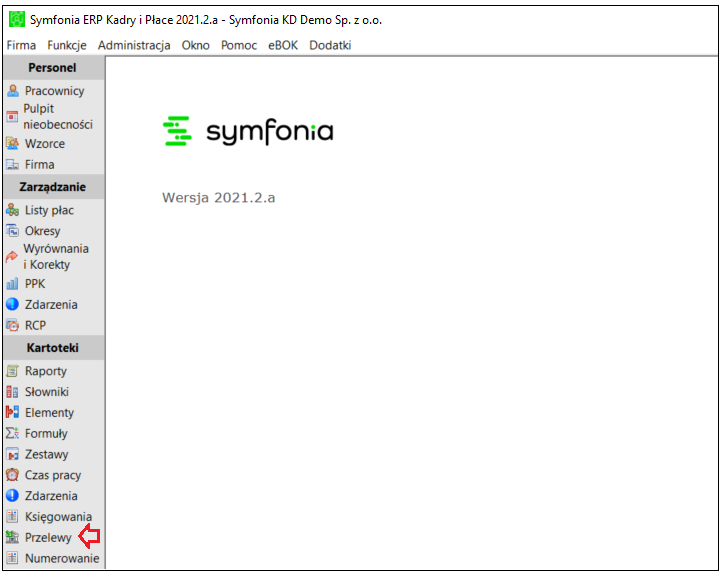Open the Listy płac label
This screenshot has width=726, height=575.
point(50,211)
